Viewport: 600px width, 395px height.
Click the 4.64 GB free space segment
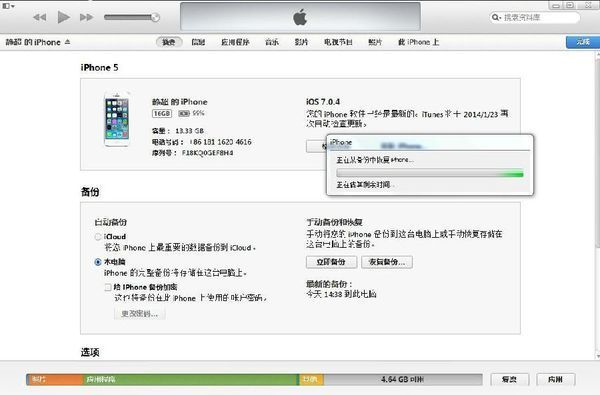(x=403, y=379)
